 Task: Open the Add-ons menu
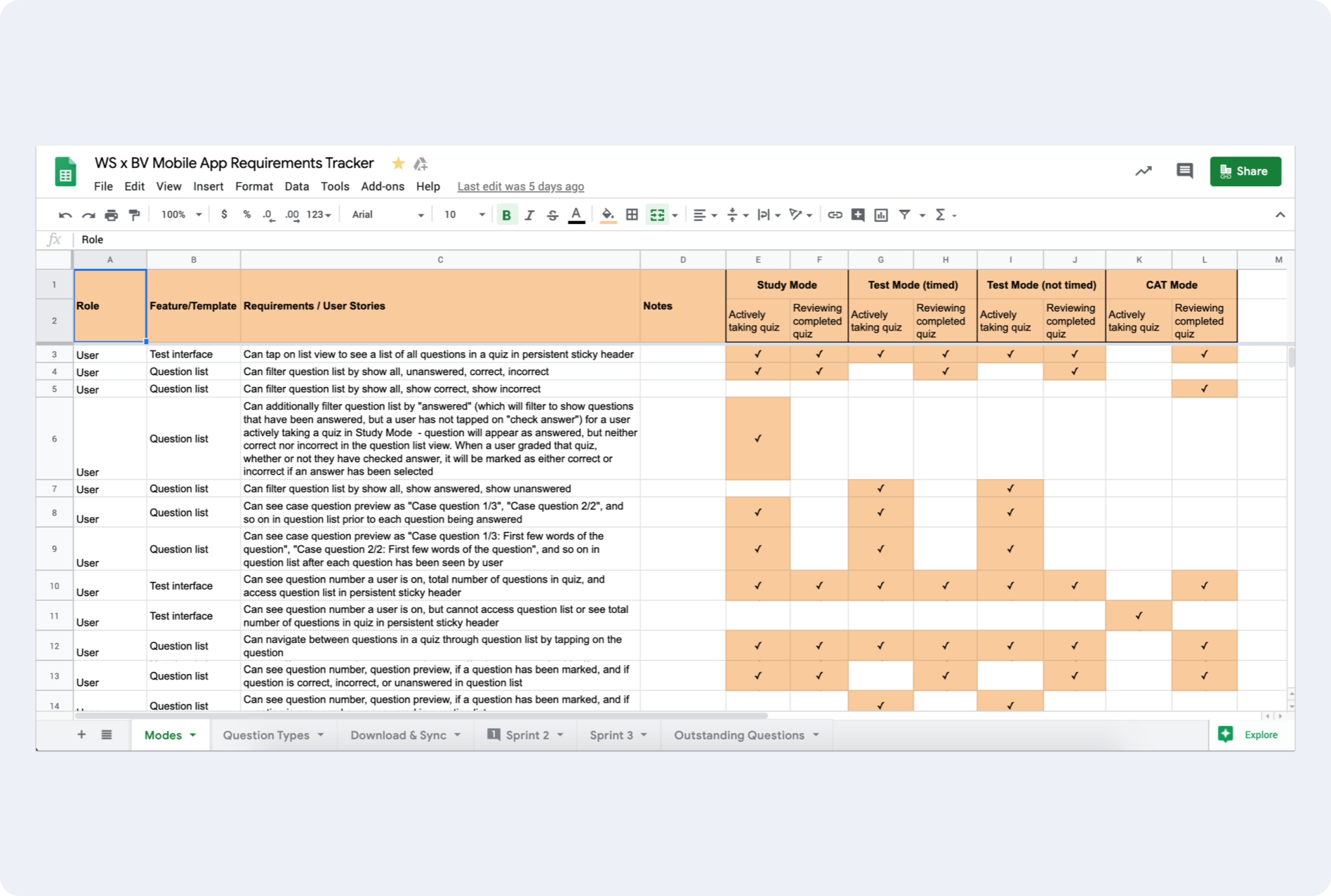383,186
